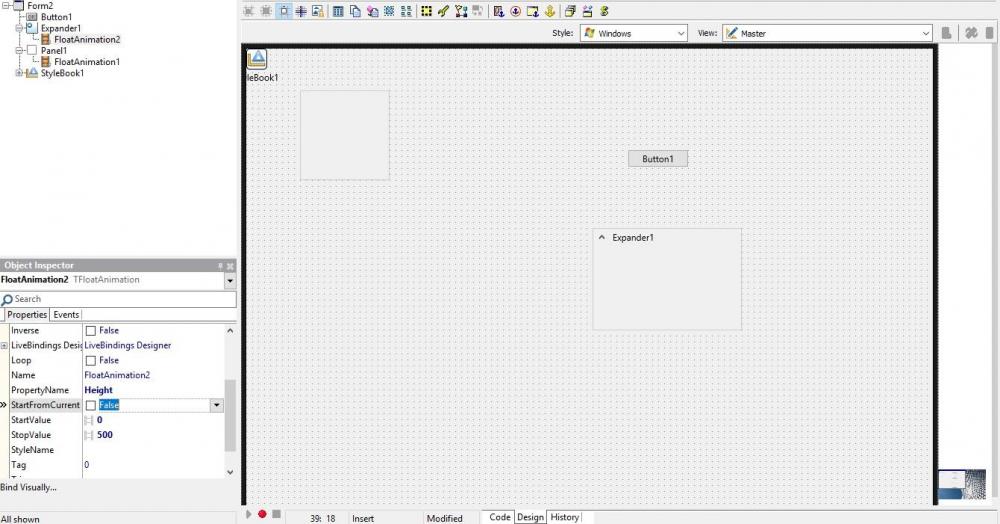Image resolution: width=1000 pixels, height=524 pixels.
Task: Click the StartValue 0 field
Action: pos(154,420)
